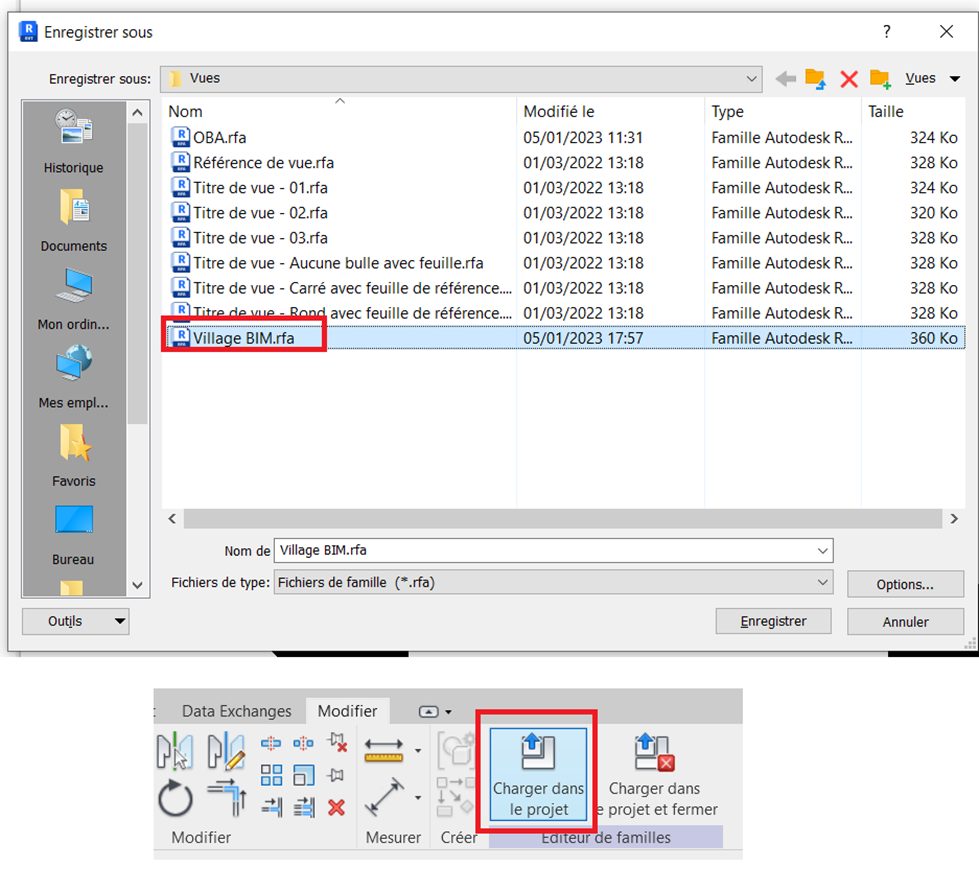This screenshot has height=890, width=979.
Task: Click the red X delete icon in dialog toolbar
Action: 849,79
